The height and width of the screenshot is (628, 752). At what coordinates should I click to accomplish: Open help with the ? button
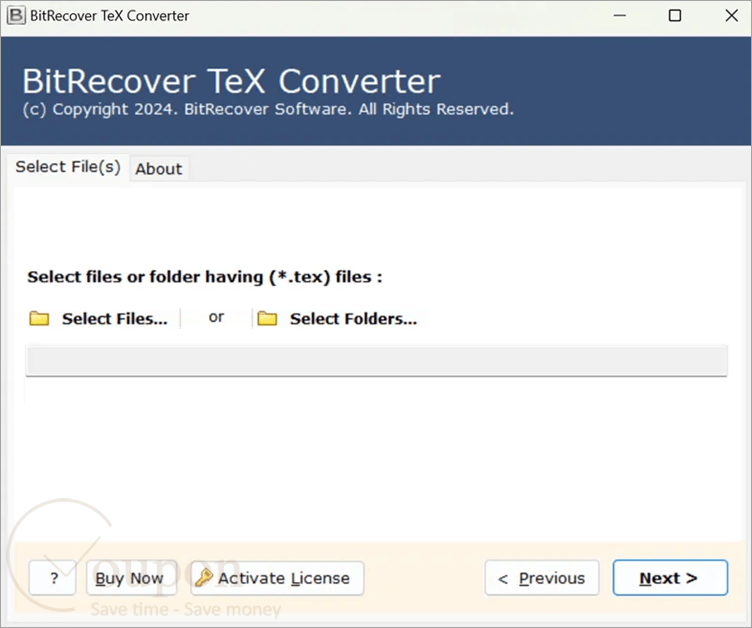click(x=53, y=578)
